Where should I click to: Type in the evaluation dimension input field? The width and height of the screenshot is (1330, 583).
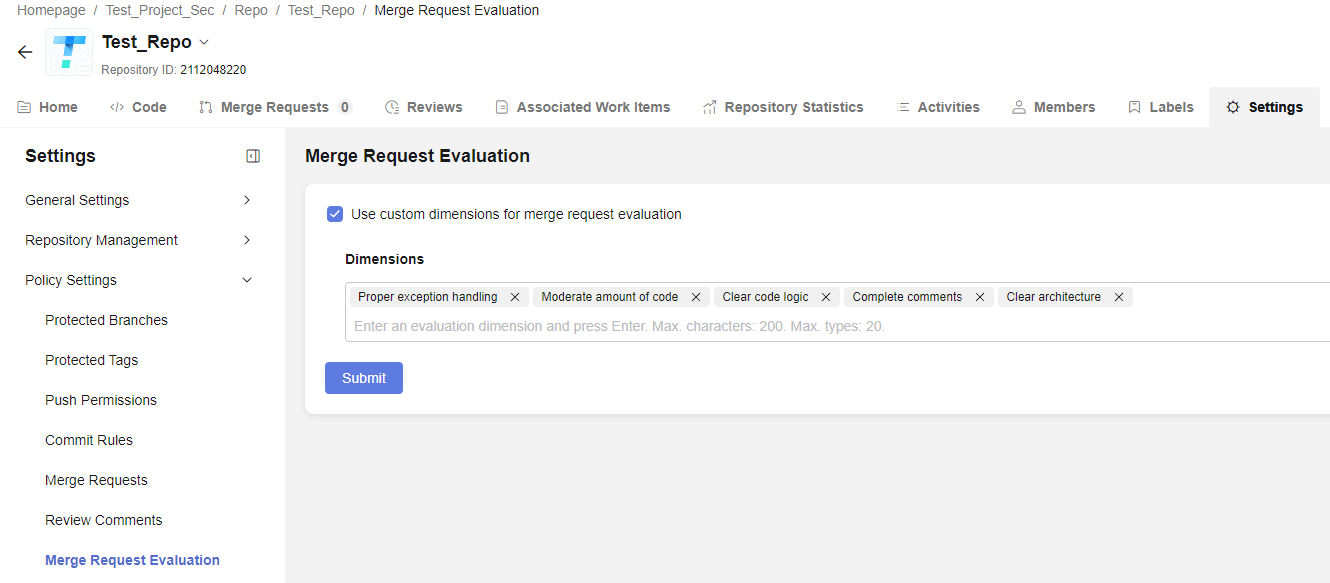[700, 326]
